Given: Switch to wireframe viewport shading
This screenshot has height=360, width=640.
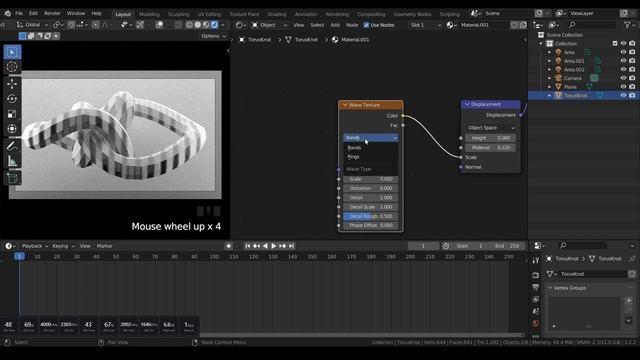Looking at the screenshot, I should tap(189, 25).
